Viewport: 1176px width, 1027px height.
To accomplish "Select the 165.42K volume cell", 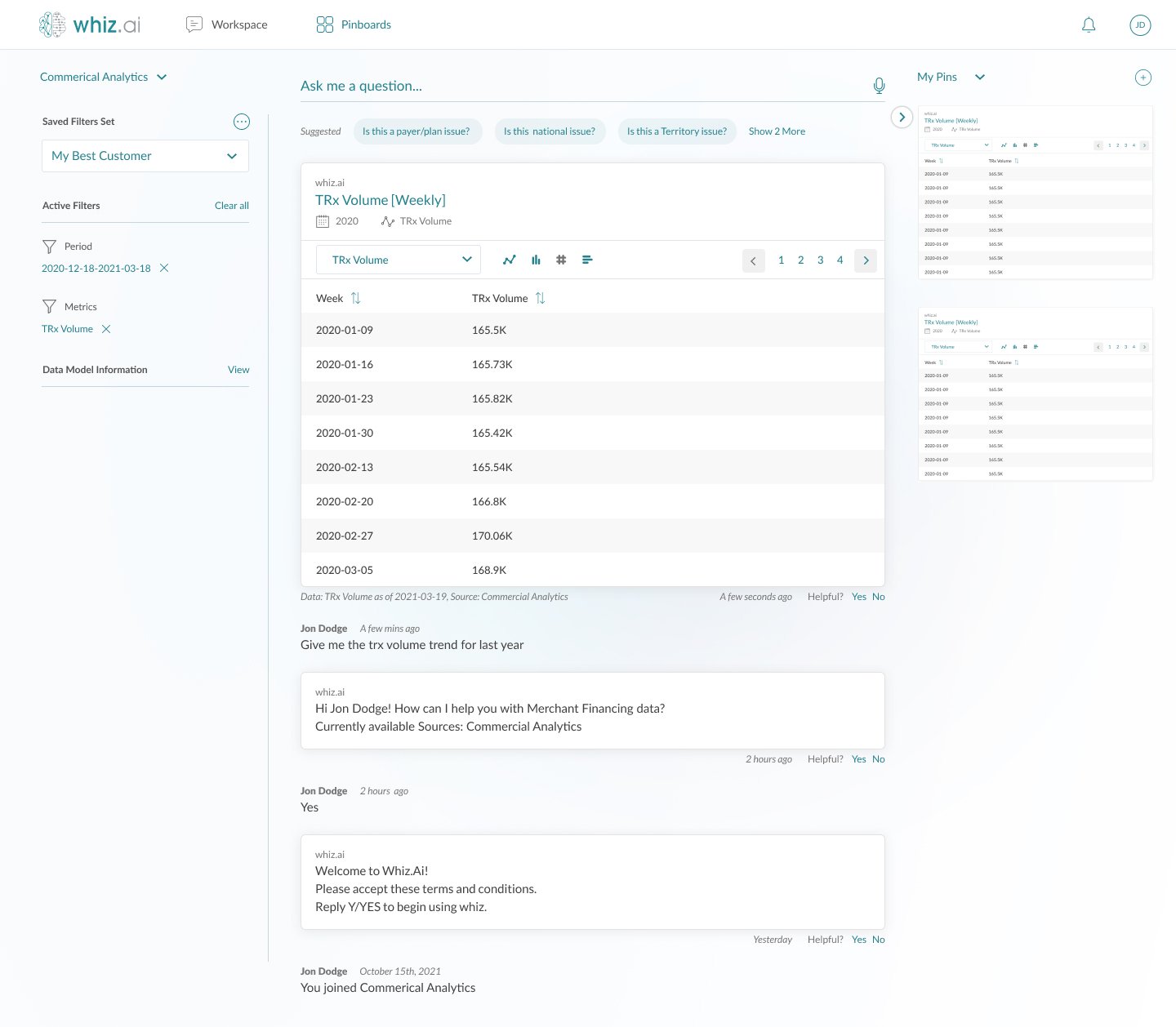I will [492, 433].
